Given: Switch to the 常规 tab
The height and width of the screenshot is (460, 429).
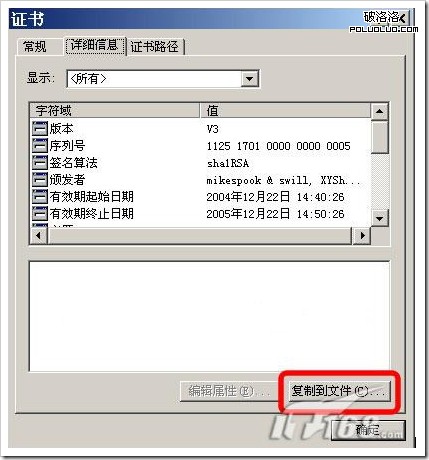Looking at the screenshot, I should click(35, 46).
